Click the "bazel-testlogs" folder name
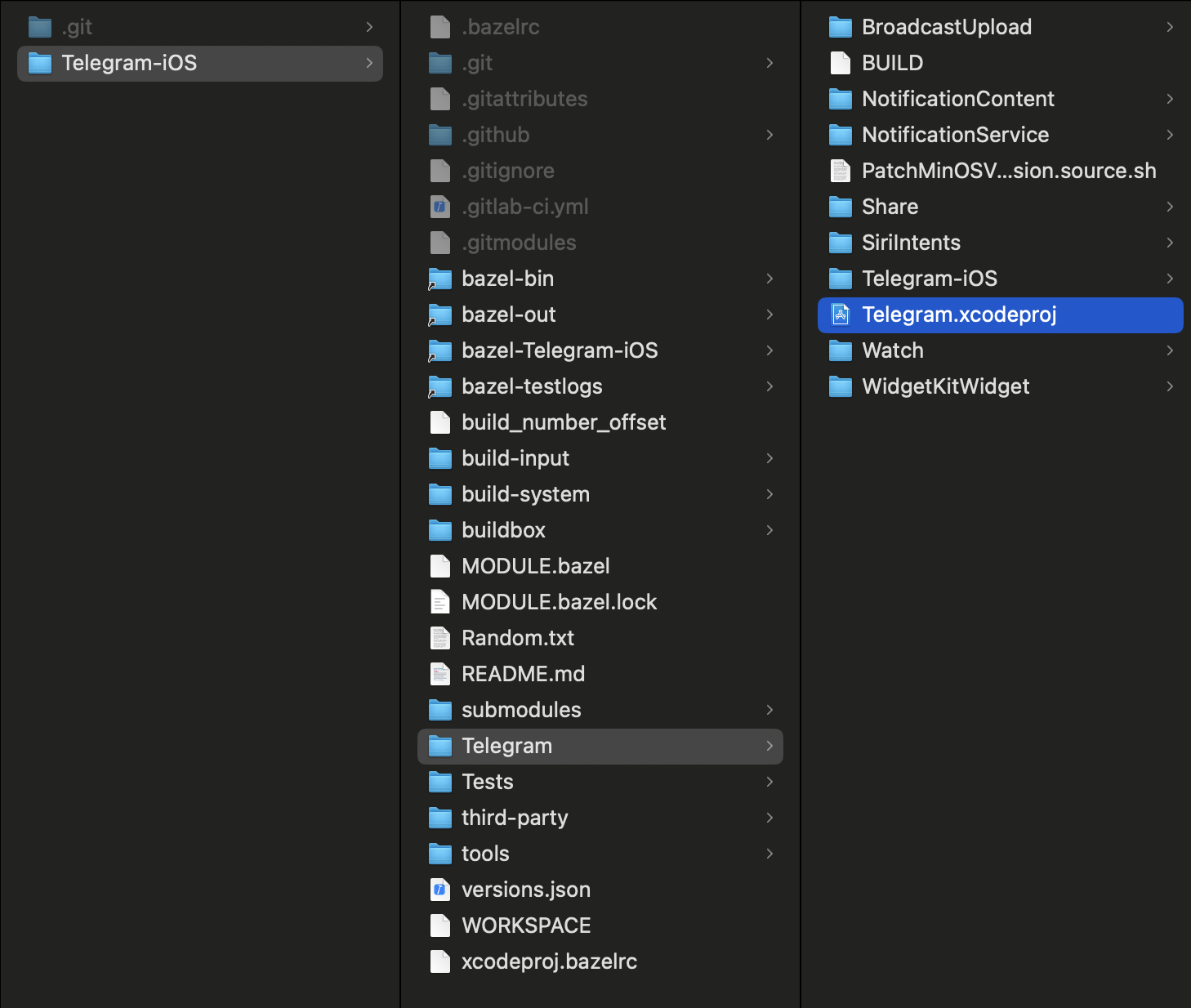 point(532,386)
